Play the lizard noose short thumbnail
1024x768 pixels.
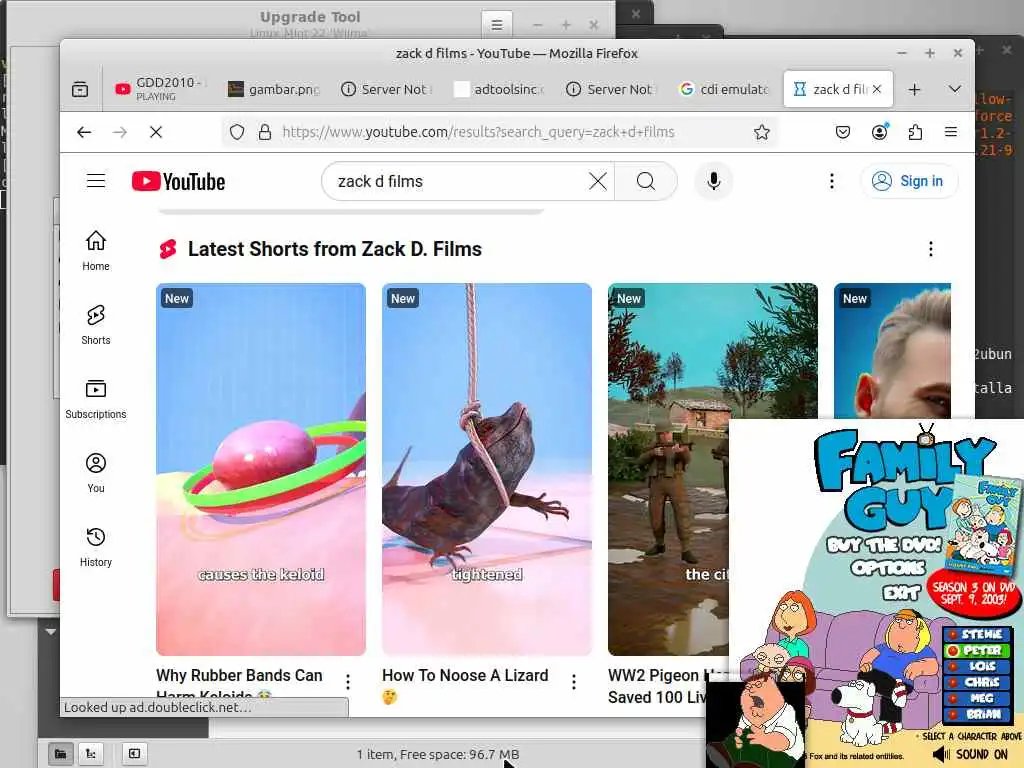pyautogui.click(x=487, y=469)
